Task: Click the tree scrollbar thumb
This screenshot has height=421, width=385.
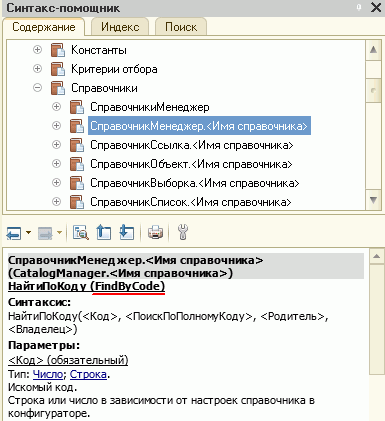Action: coord(373,90)
